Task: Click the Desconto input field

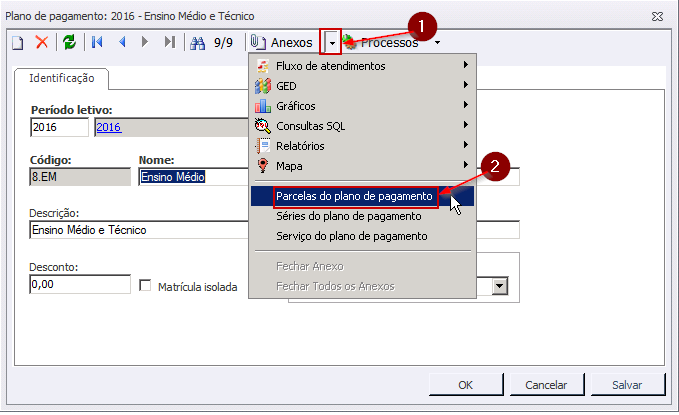Action: point(80,285)
